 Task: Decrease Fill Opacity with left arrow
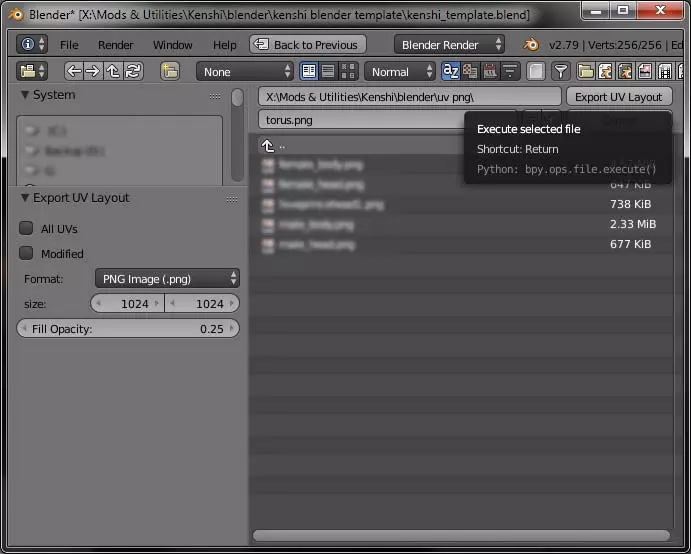pos(24,329)
